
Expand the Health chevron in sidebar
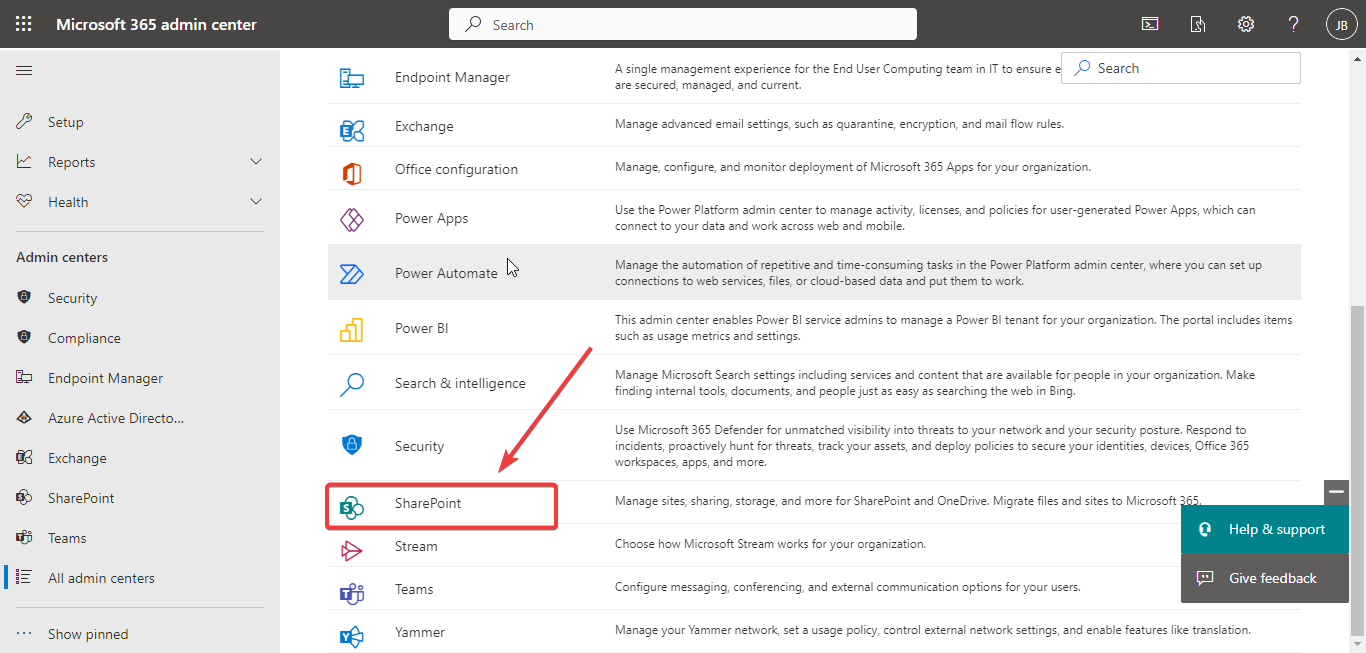256,201
